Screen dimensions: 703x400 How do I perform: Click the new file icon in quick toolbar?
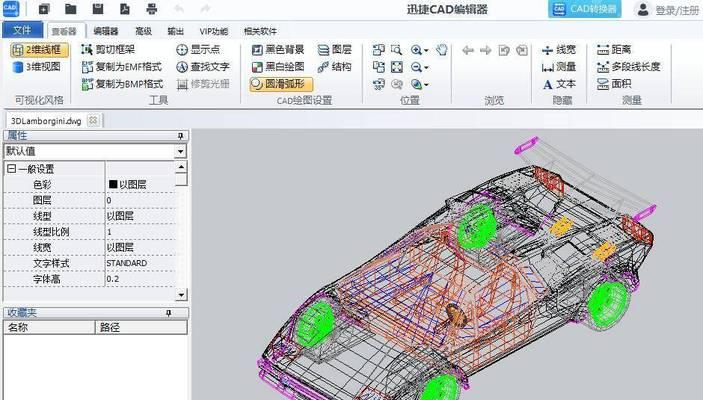[x=43, y=9]
